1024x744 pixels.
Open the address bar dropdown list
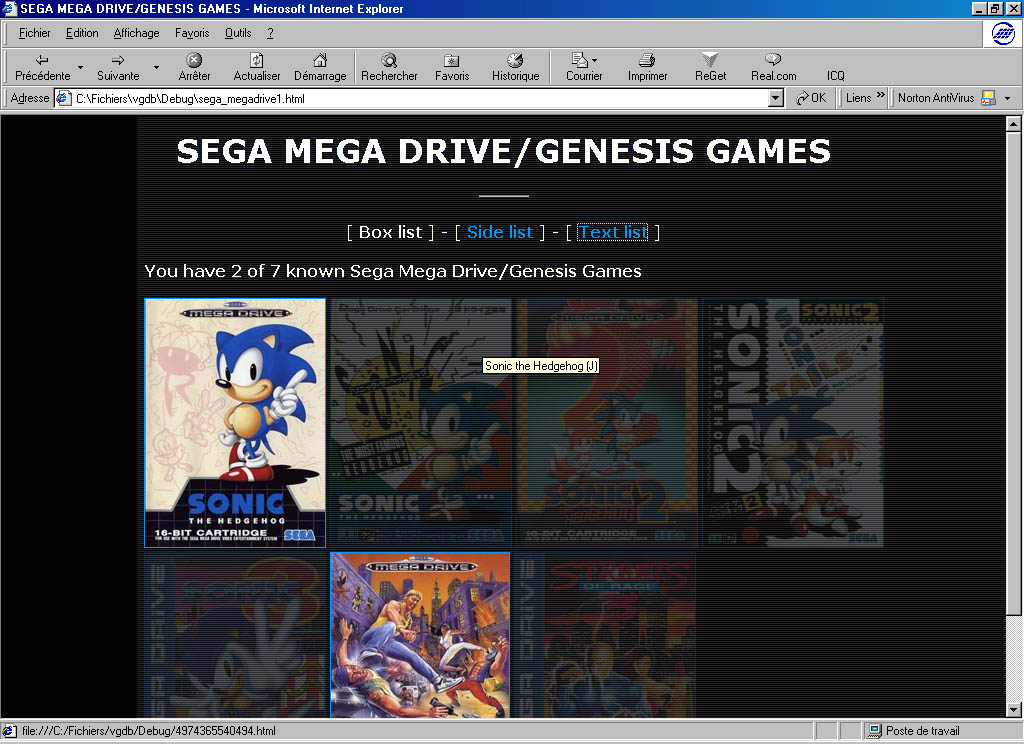775,99
